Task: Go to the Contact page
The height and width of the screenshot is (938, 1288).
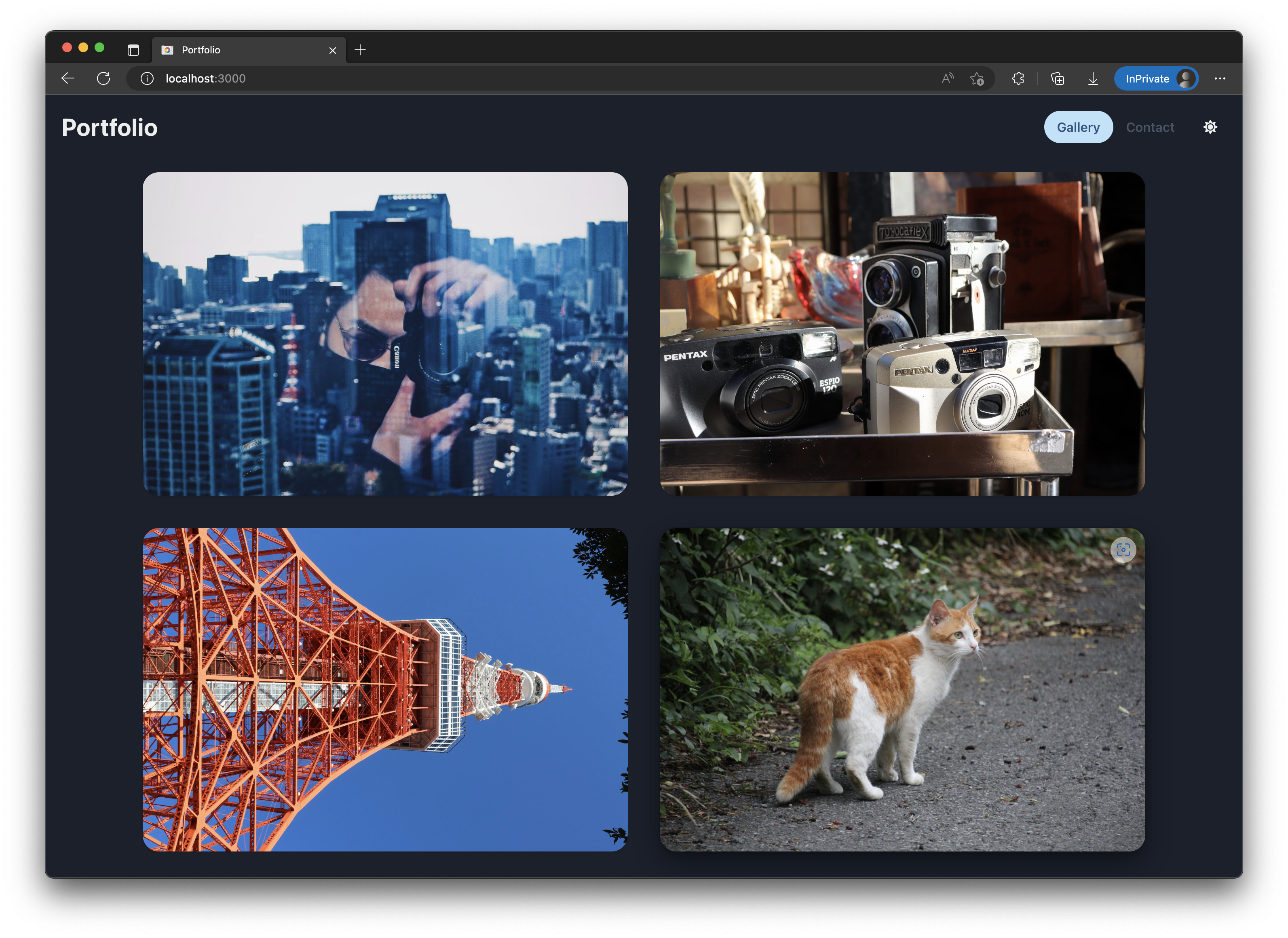Action: coord(1150,127)
